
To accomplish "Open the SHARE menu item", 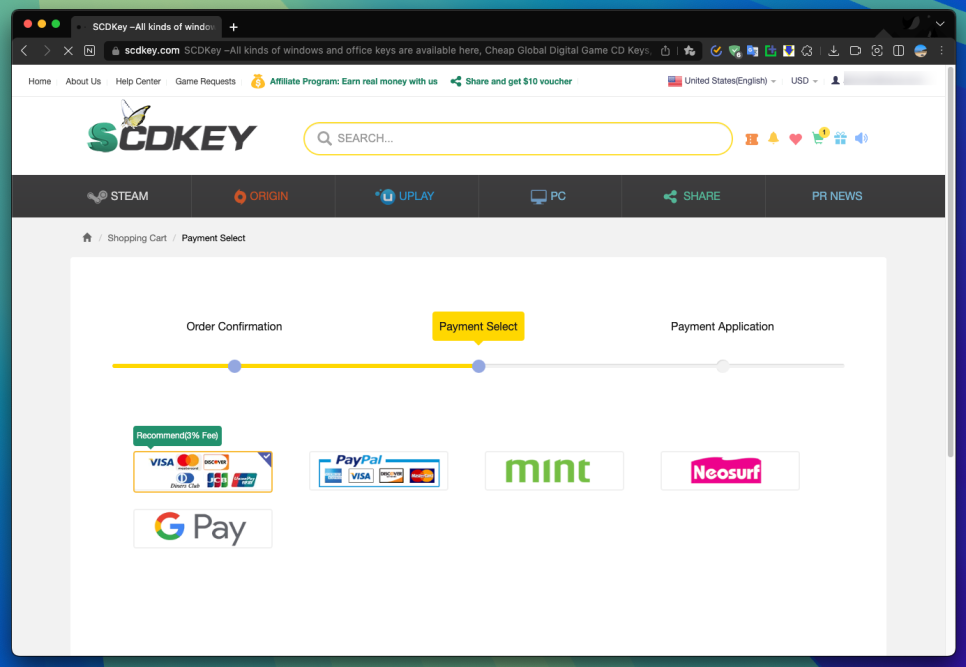I will (x=692, y=196).
